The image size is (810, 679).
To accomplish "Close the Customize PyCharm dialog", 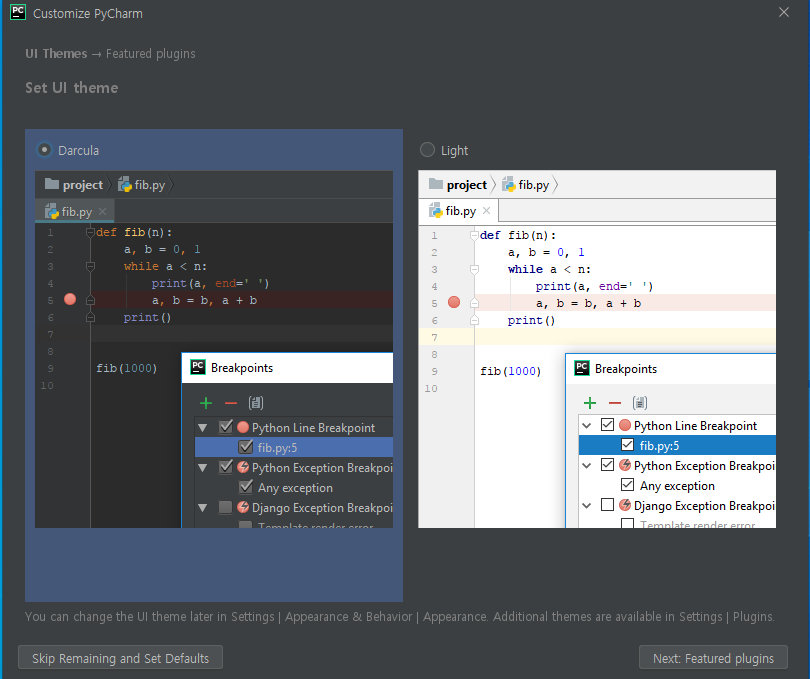I will coord(784,12).
